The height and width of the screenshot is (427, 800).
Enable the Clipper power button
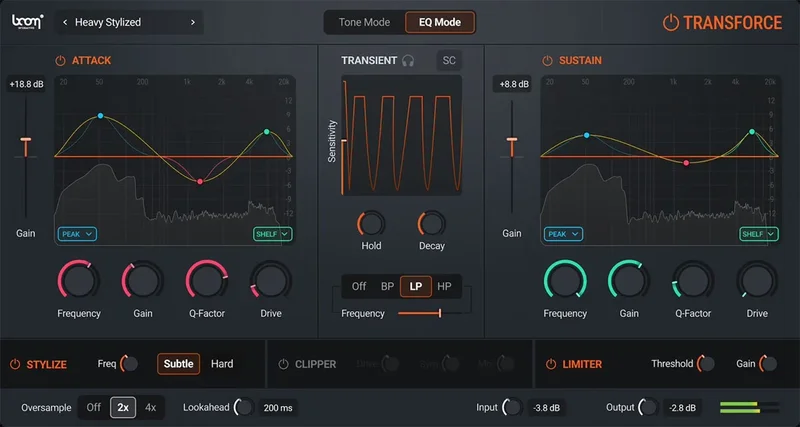click(283, 364)
